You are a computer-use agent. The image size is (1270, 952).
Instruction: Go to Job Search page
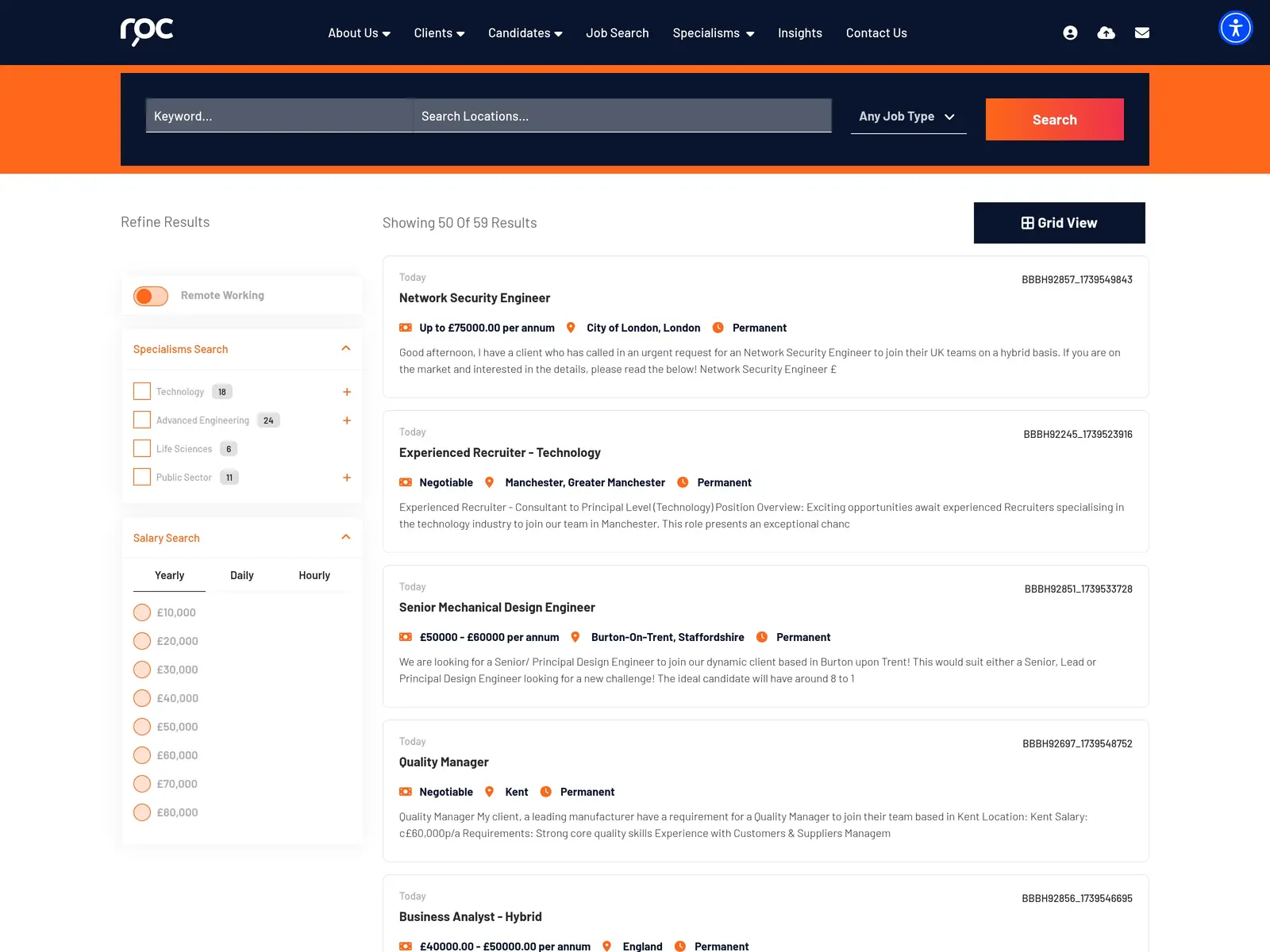[x=618, y=33]
